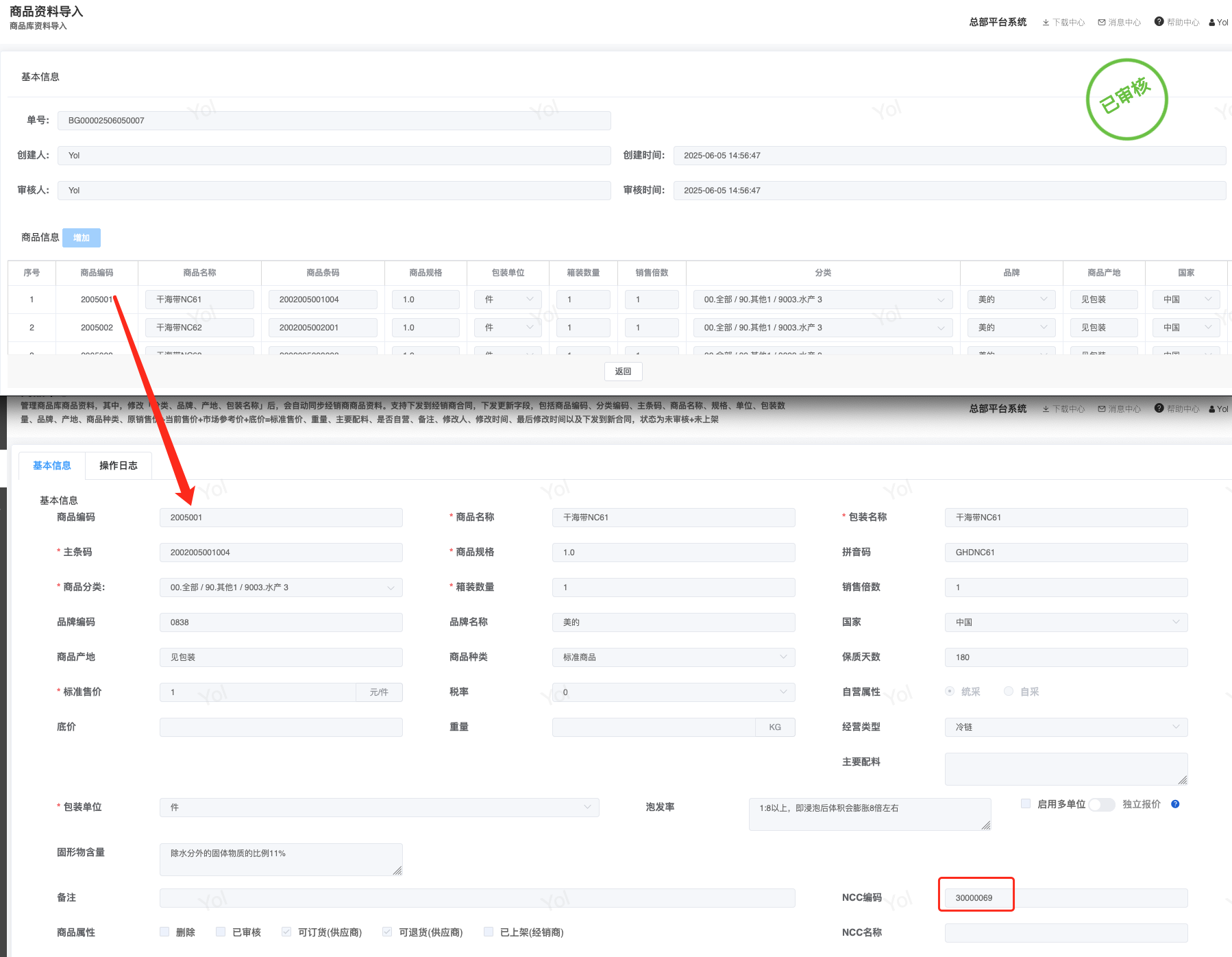1232x957 pixels.
Task: Click the blue 增加 button
Action: coord(82,238)
